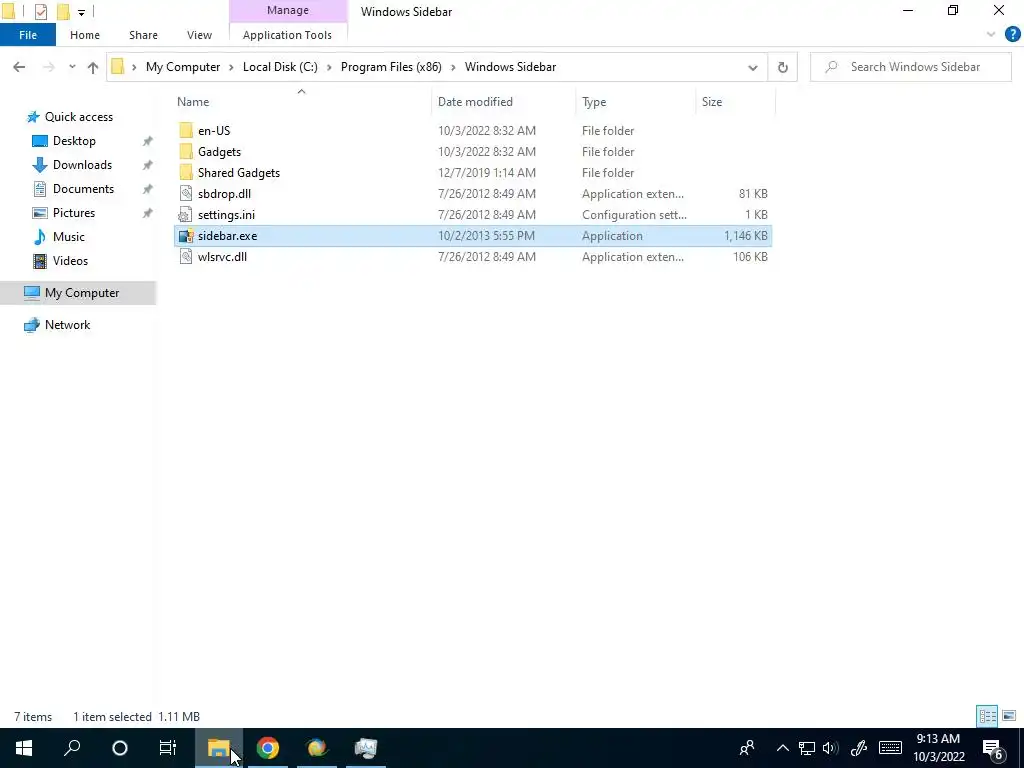This screenshot has height=768, width=1024.
Task: Open the Windows Start menu
Action: 24,748
